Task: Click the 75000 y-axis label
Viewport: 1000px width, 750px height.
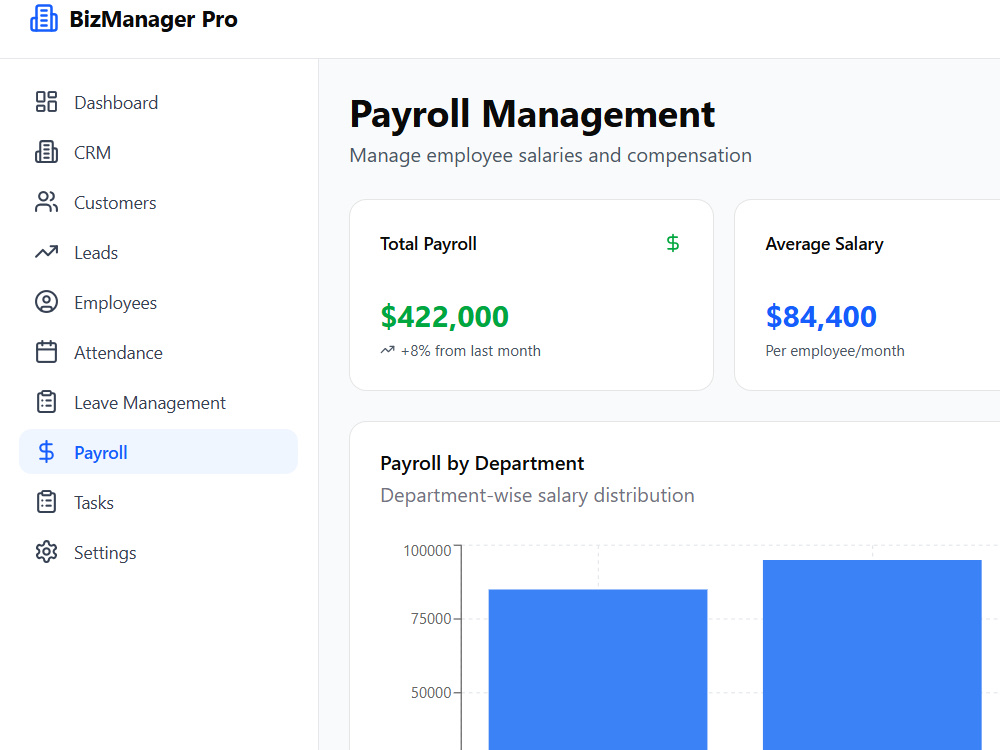Action: tap(431, 619)
